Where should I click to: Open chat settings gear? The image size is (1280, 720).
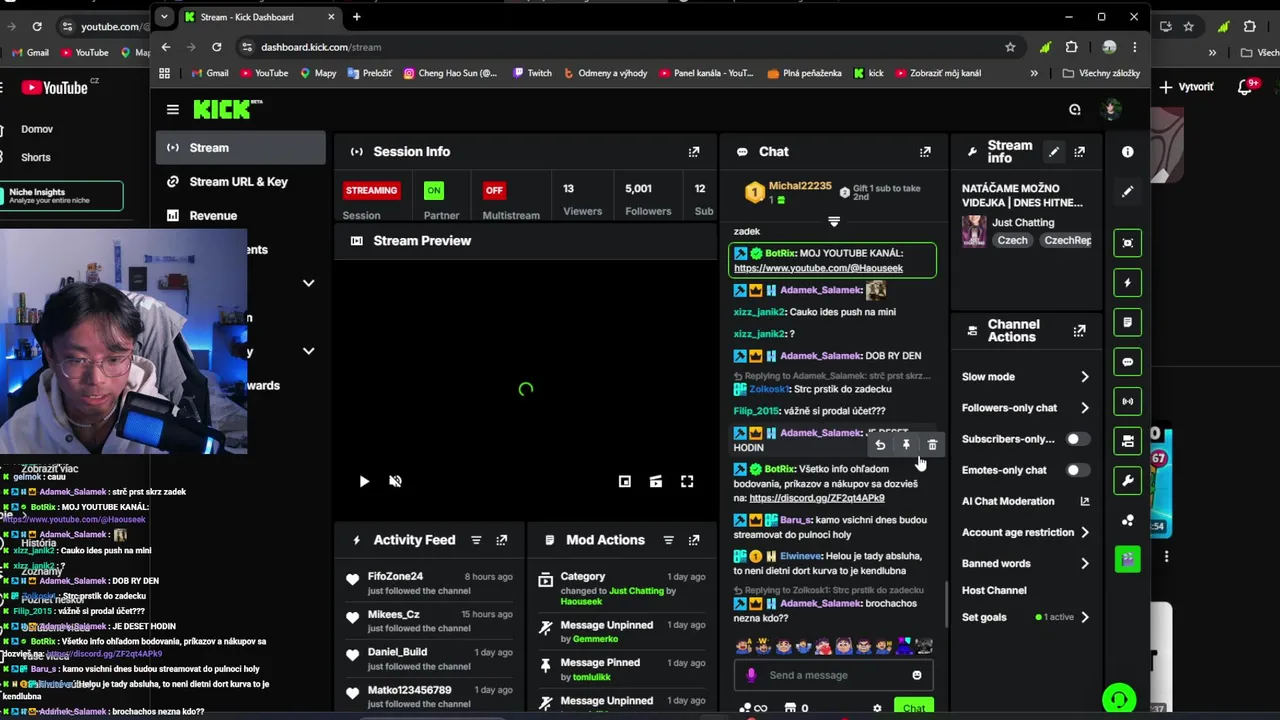[x=877, y=708]
